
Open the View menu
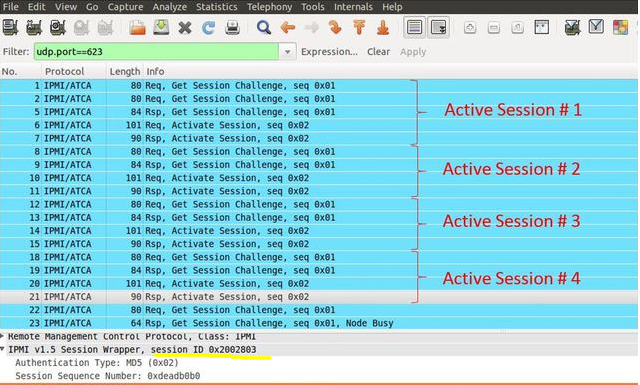pos(66,7)
